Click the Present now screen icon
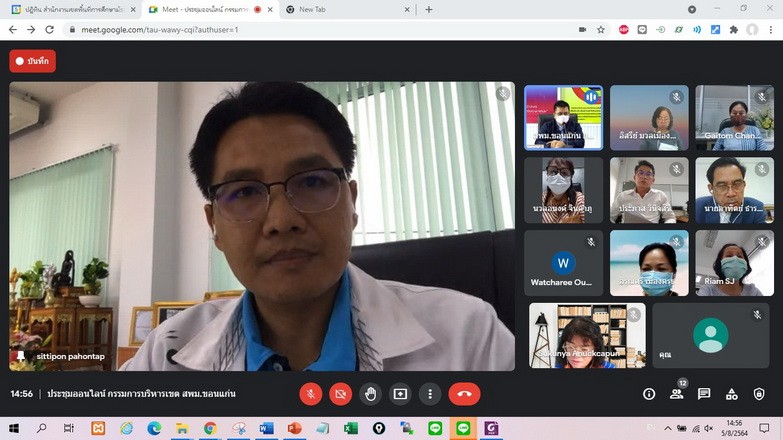Image resolution: width=783 pixels, height=440 pixels. point(400,394)
